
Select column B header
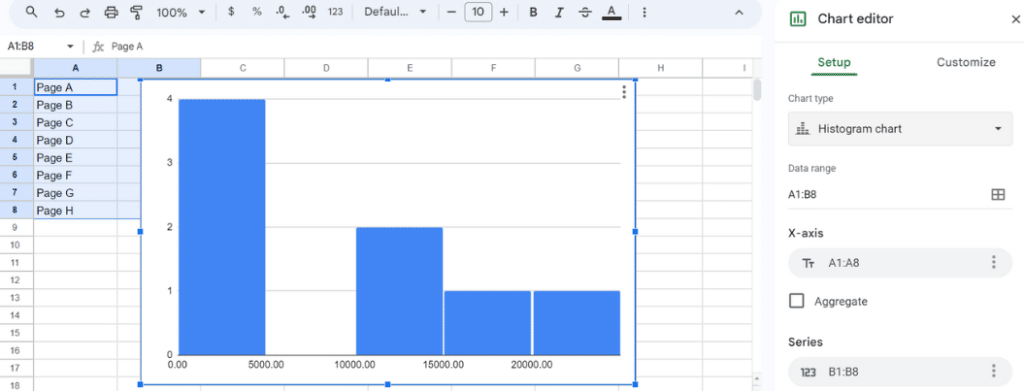[159, 68]
